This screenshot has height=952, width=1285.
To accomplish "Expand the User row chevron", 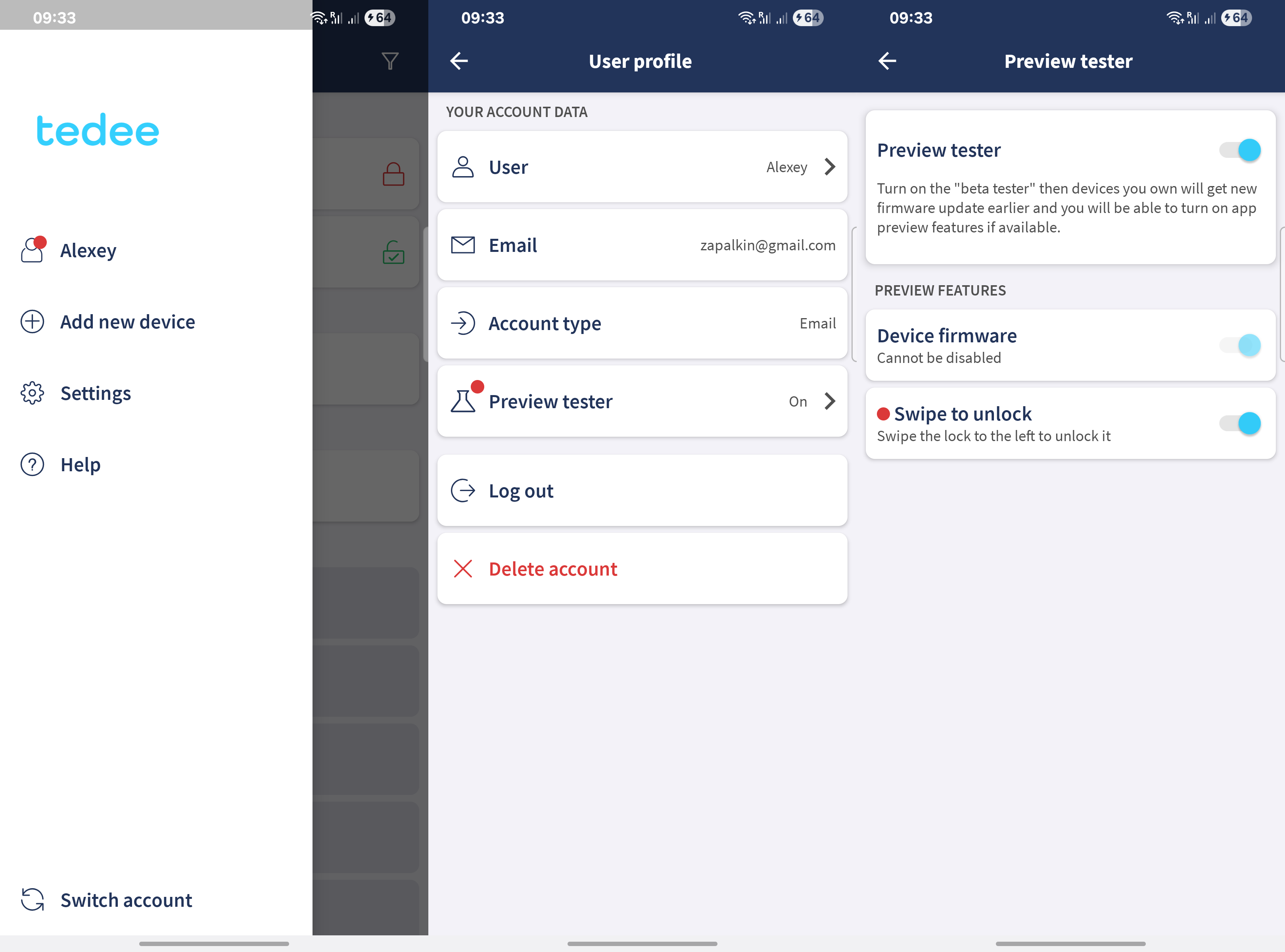I will [830, 167].
